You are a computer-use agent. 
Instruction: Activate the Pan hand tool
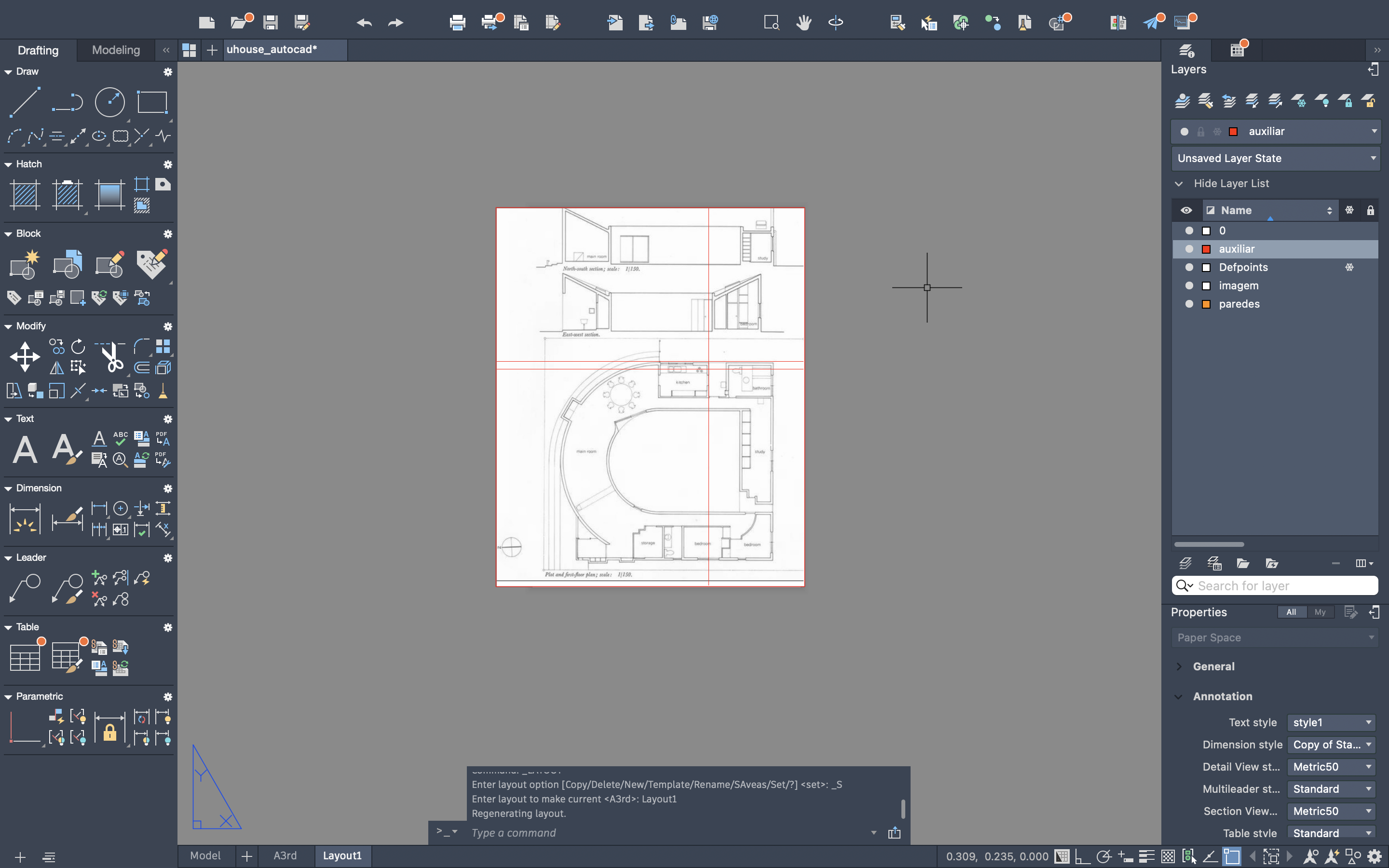pyautogui.click(x=803, y=22)
